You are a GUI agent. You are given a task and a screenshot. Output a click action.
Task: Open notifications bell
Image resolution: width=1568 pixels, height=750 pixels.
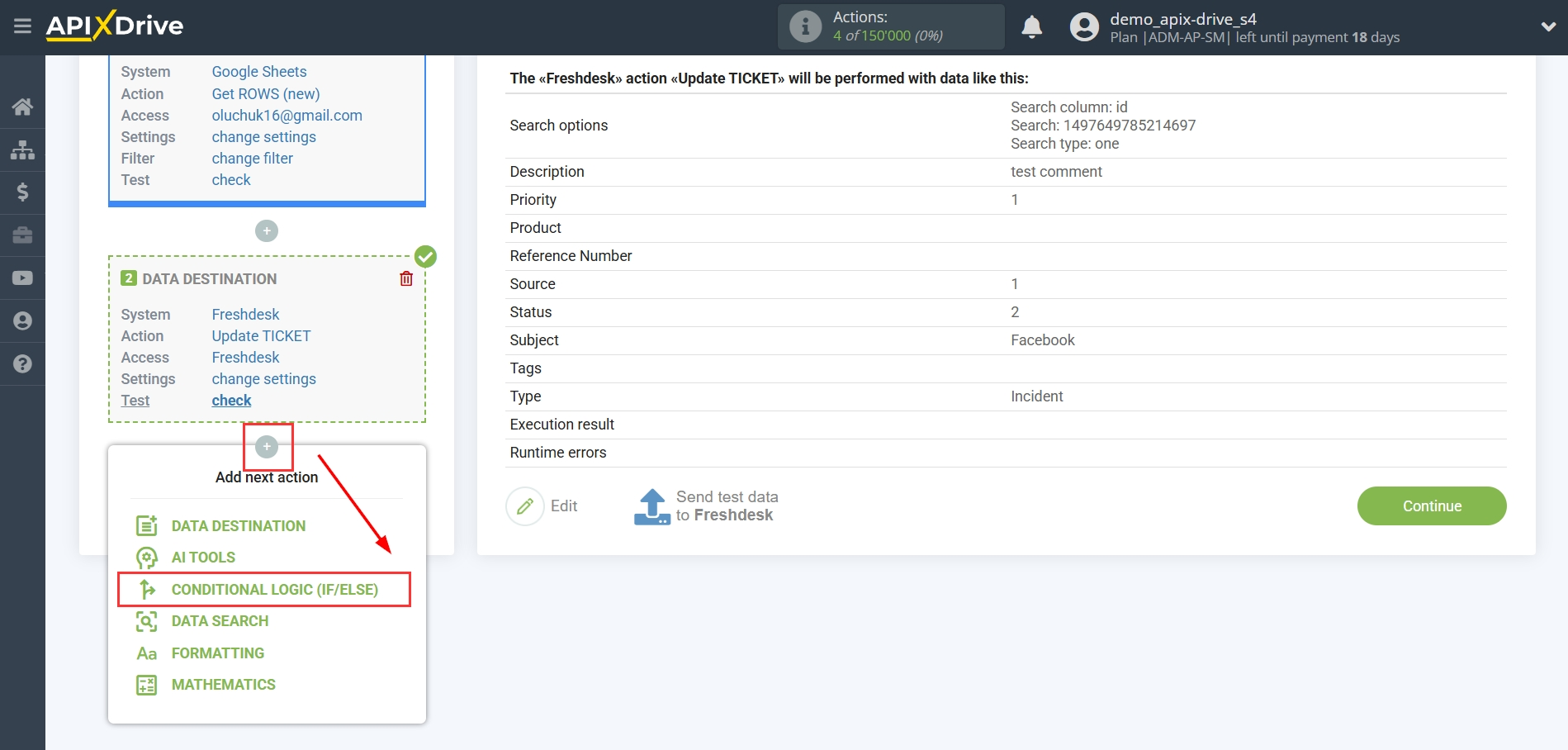point(1031,27)
